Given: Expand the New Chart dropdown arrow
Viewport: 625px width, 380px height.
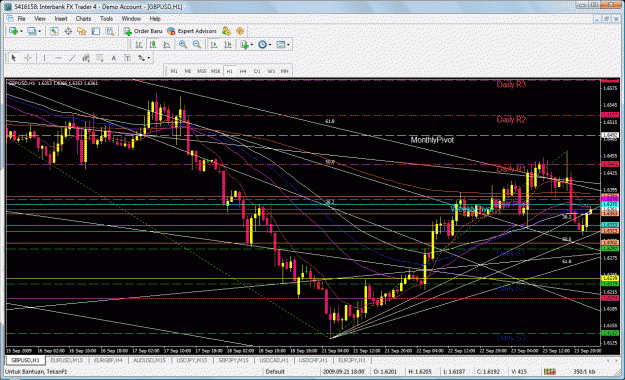Looking at the screenshot, I should [x=21, y=31].
